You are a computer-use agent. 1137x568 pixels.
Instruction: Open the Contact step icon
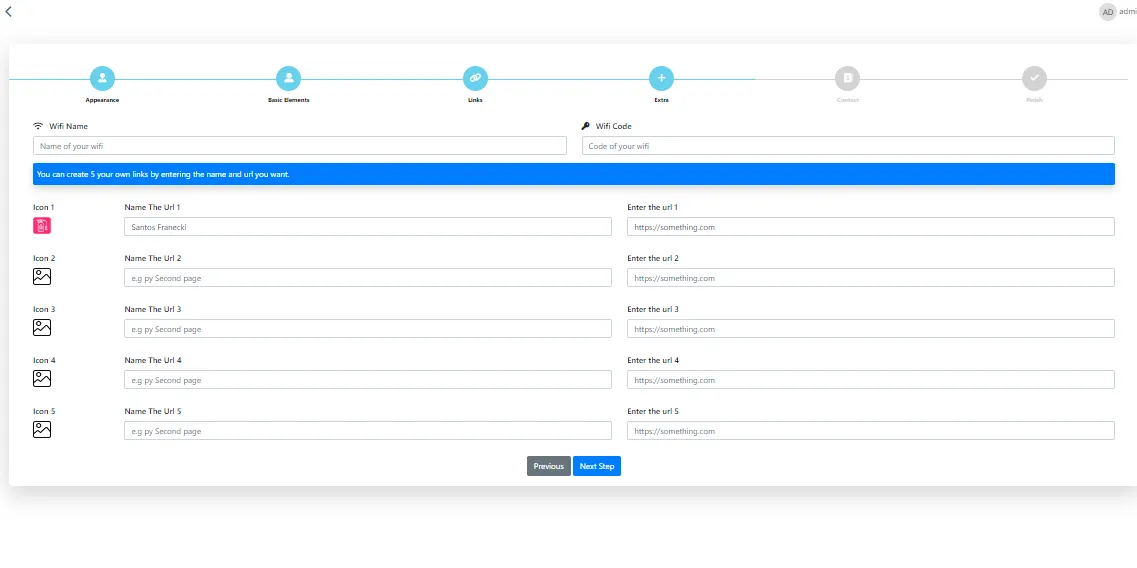[x=847, y=78]
